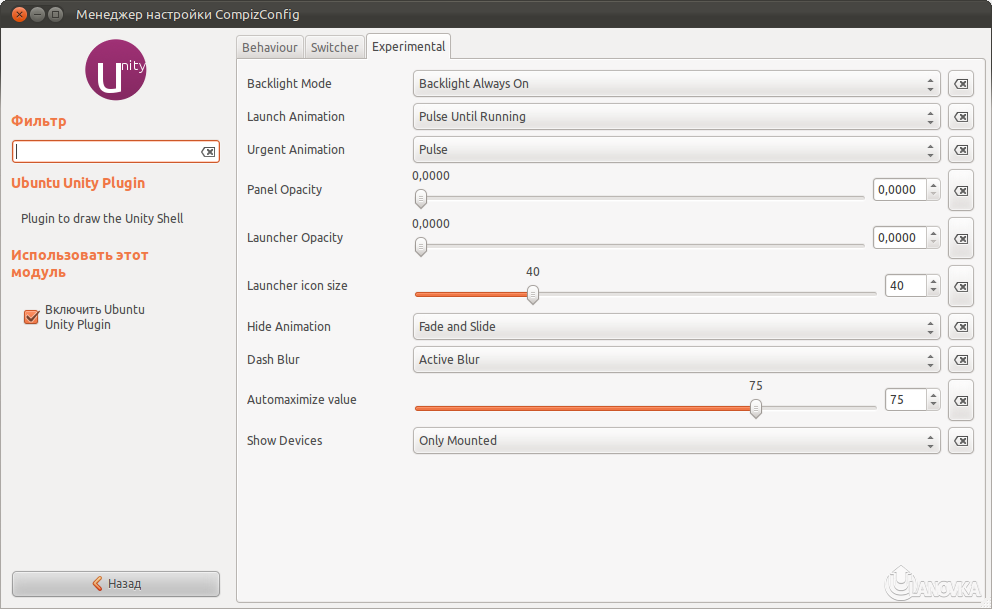Screen dimensions: 992x609
Task: Clear the filter field using its clear icon
Action: [208, 151]
